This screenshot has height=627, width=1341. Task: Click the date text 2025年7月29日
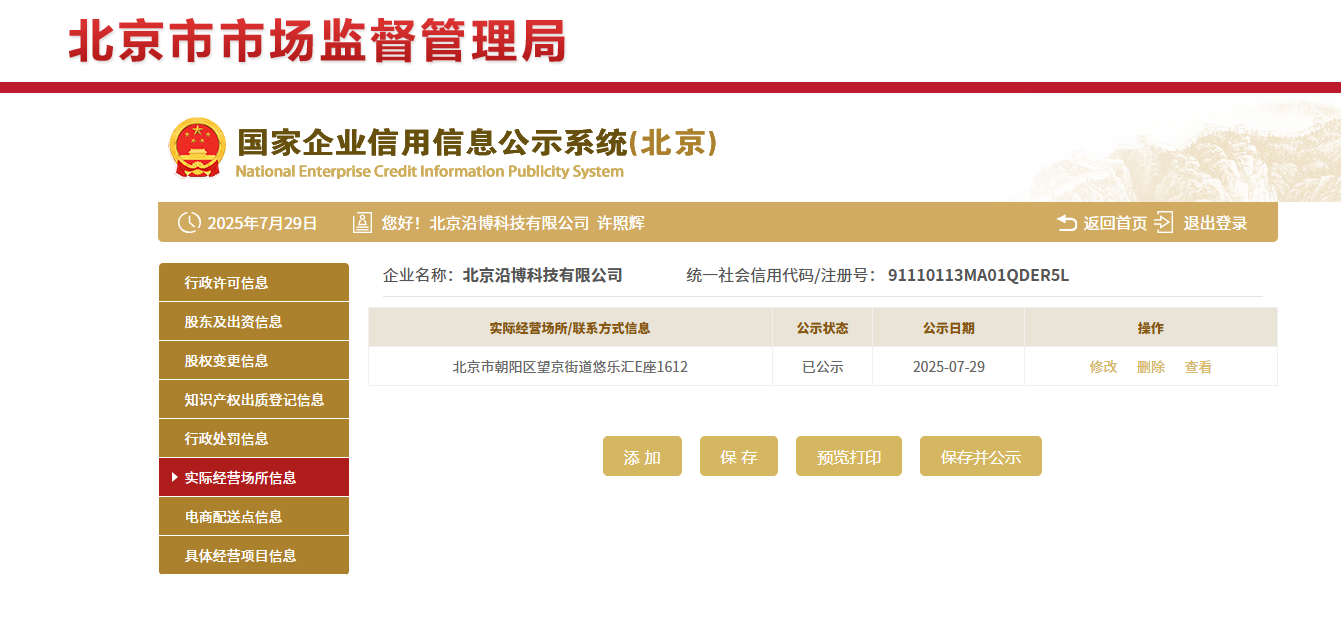tap(262, 223)
